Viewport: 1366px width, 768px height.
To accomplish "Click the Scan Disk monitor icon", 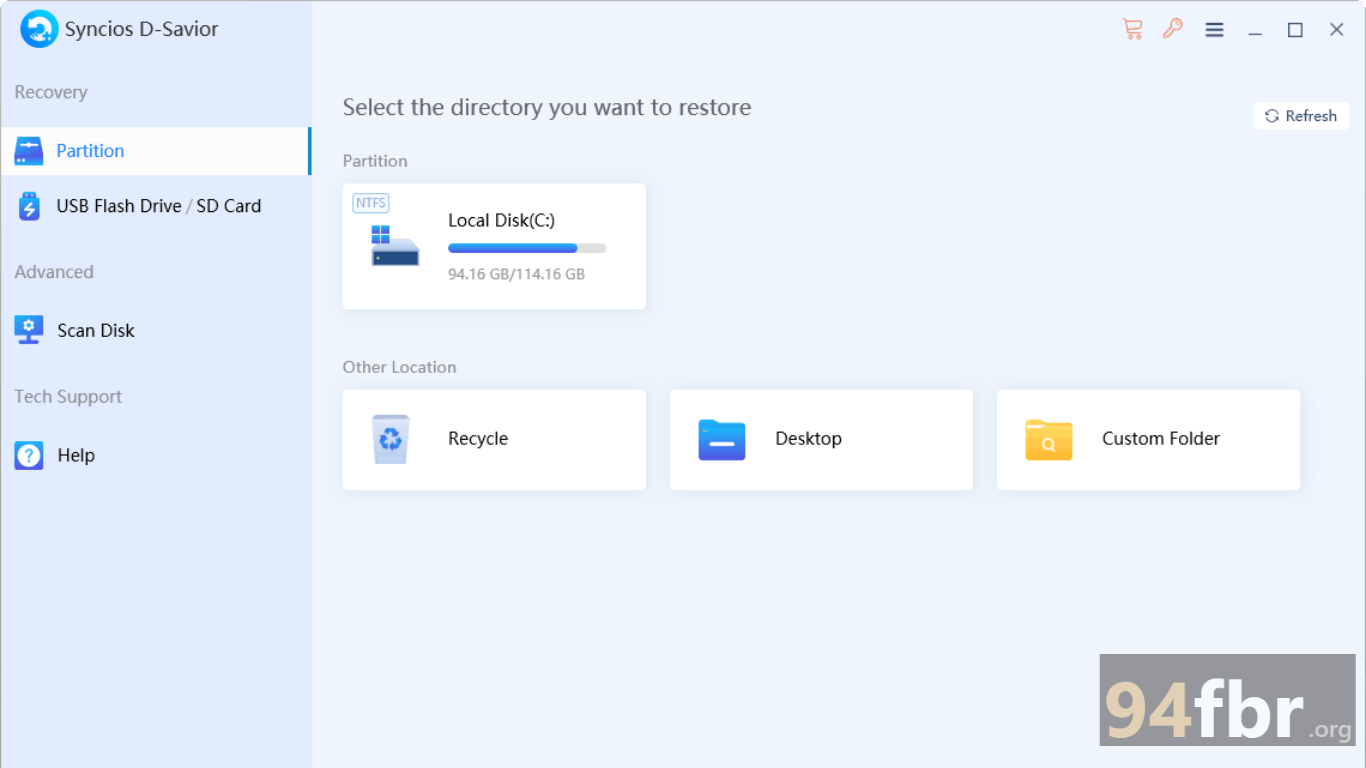I will pos(29,330).
